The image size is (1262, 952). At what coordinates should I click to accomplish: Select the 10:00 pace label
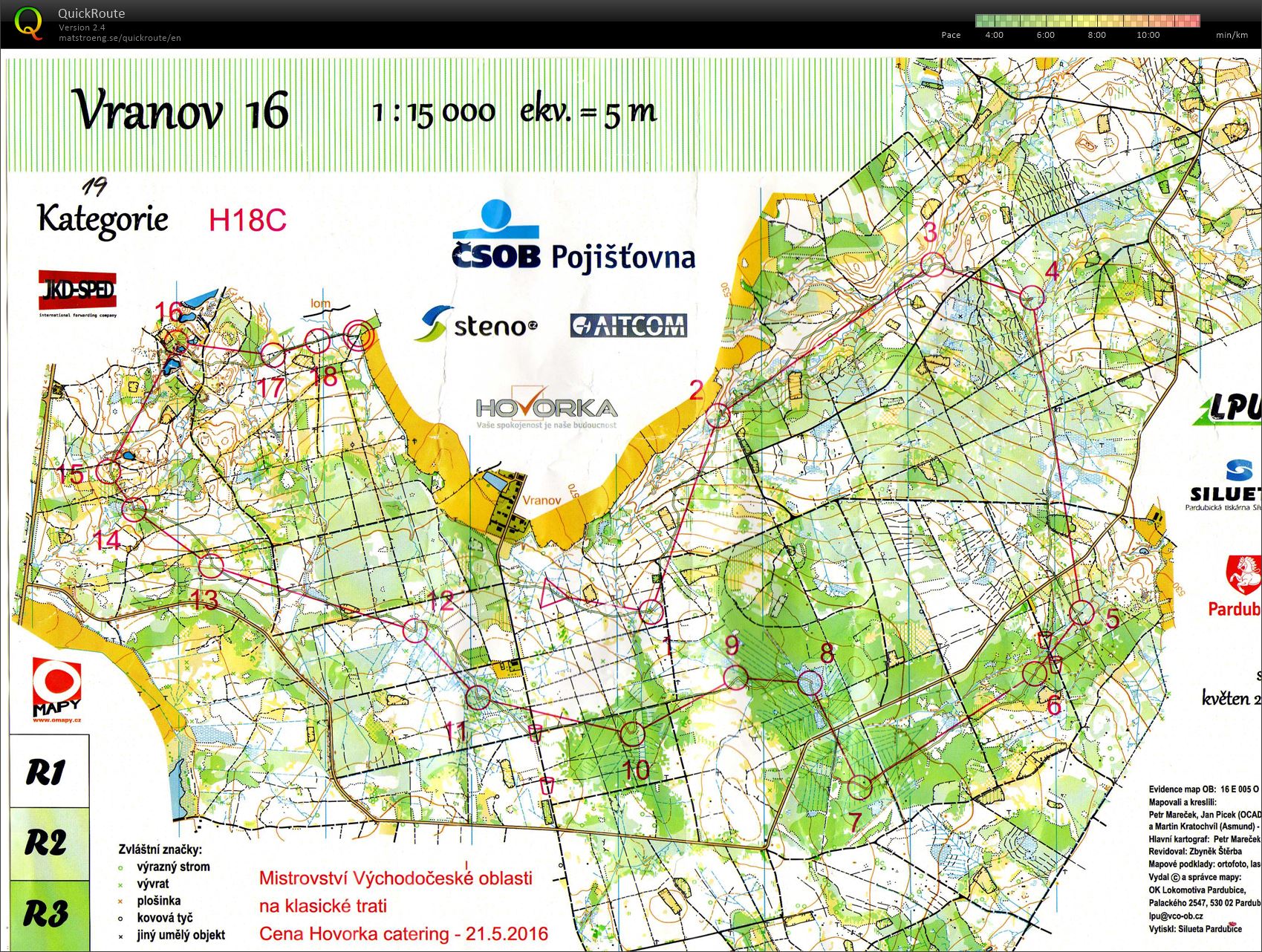click(1148, 35)
